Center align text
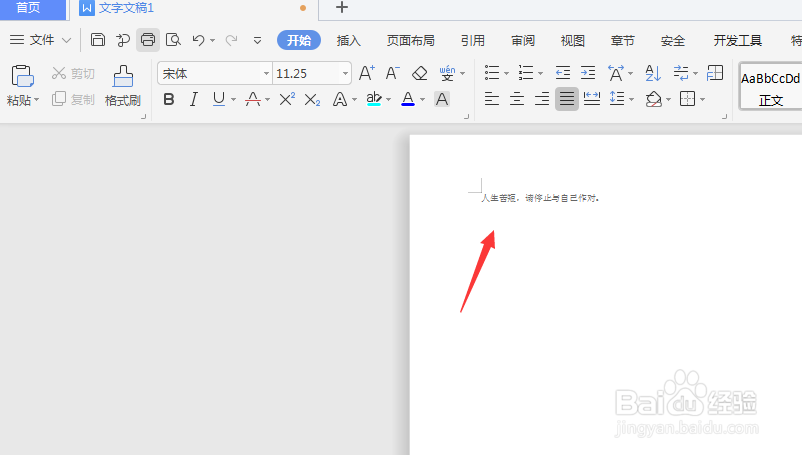802x455 pixels. tap(517, 98)
